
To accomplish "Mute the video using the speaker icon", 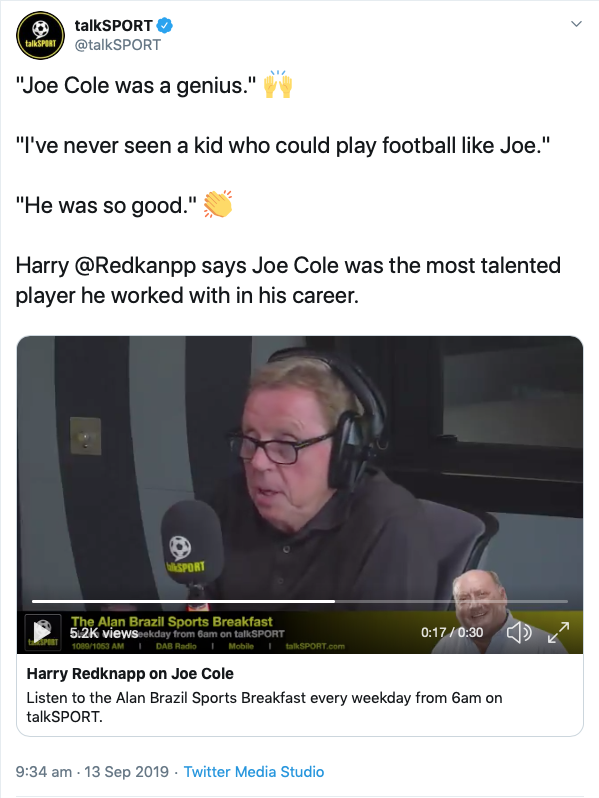I will [x=519, y=633].
